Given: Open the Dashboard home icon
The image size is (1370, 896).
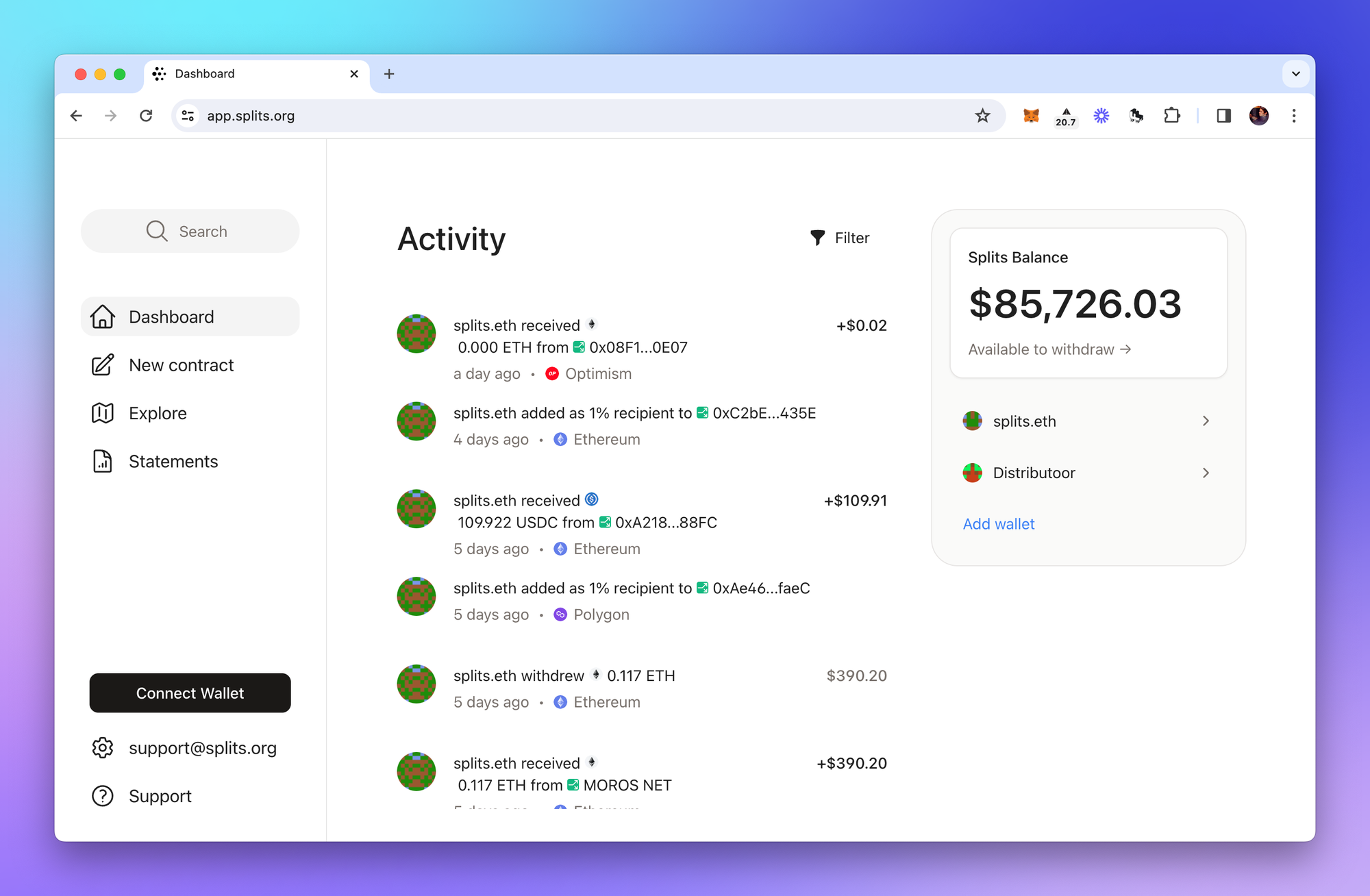Looking at the screenshot, I should coord(103,316).
